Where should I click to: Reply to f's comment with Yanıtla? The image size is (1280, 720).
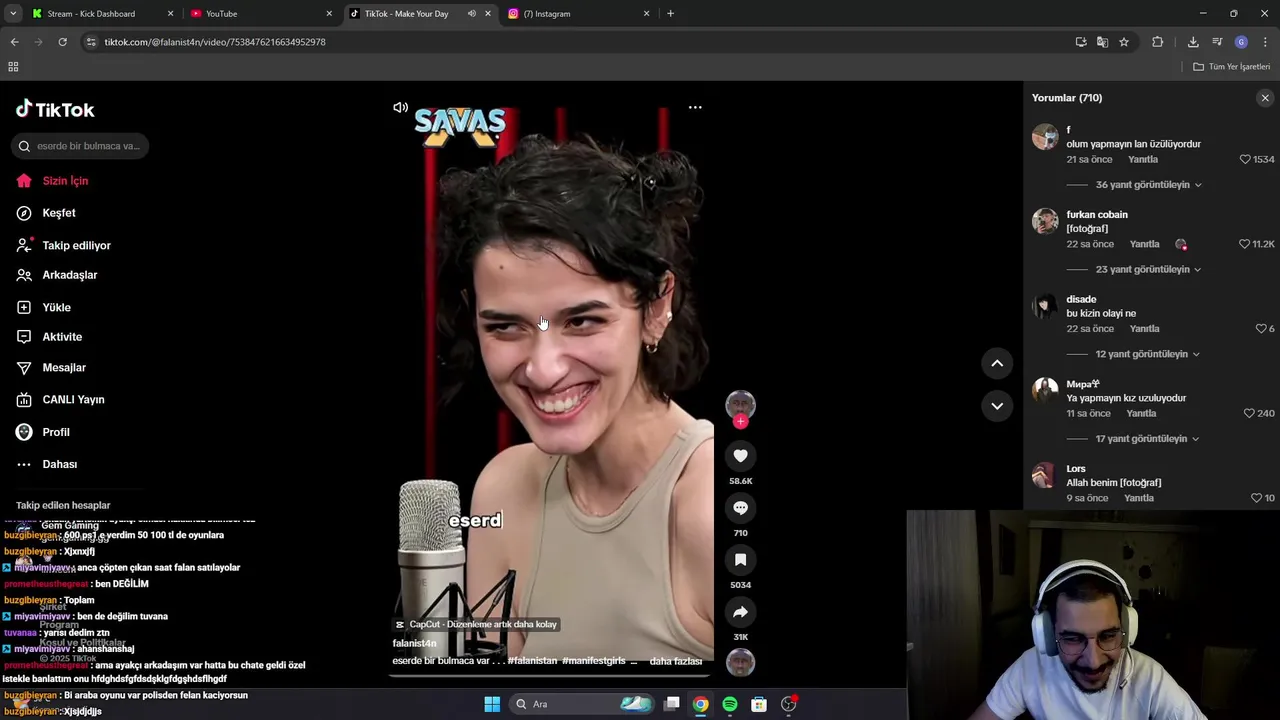tap(1143, 160)
